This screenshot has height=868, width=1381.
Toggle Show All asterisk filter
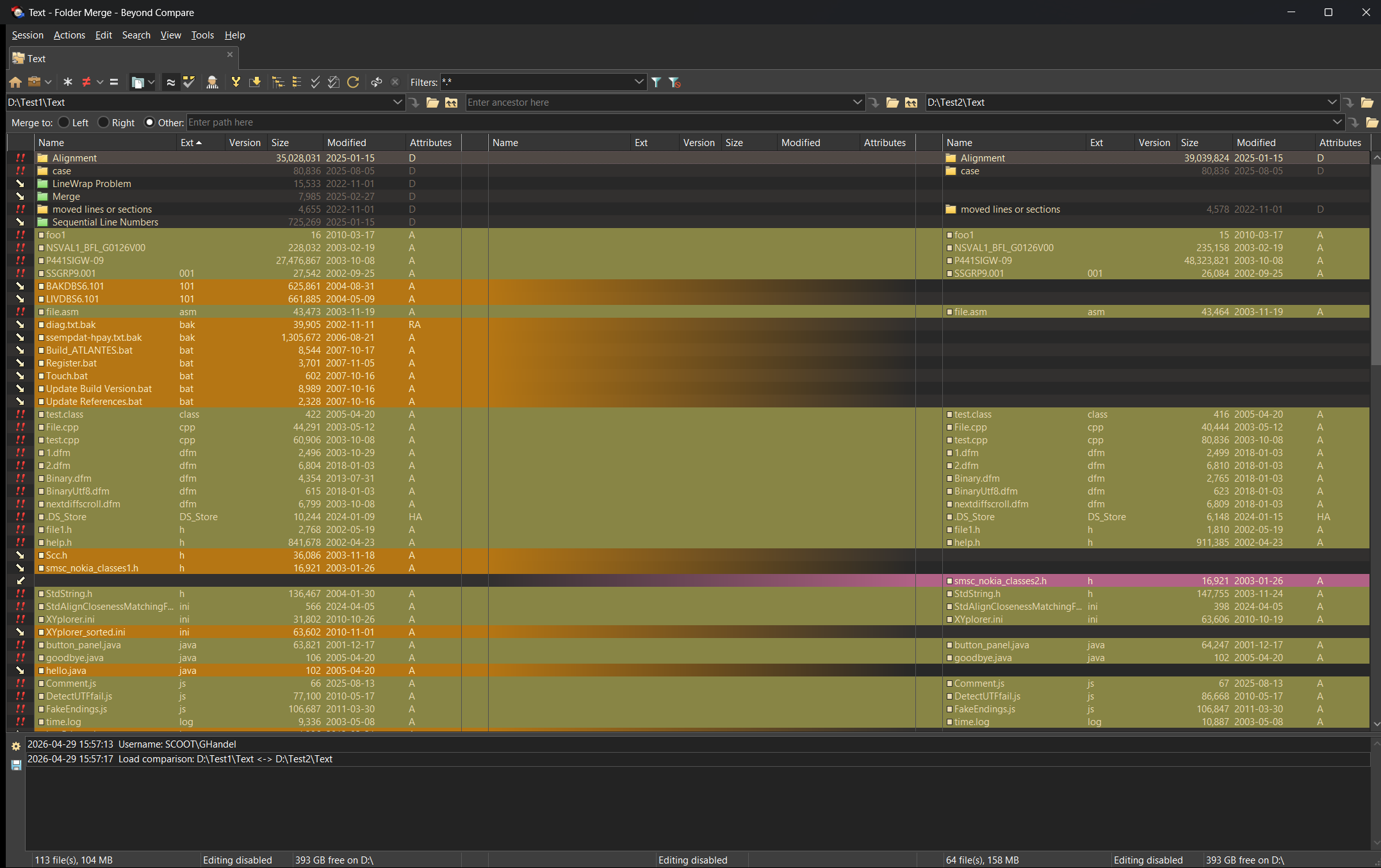pos(68,82)
